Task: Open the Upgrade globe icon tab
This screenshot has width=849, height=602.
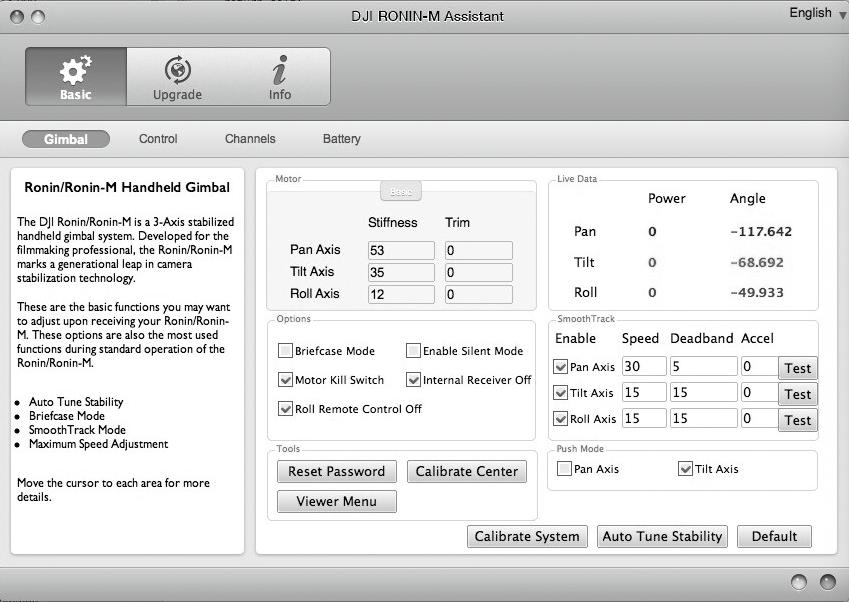Action: [178, 76]
